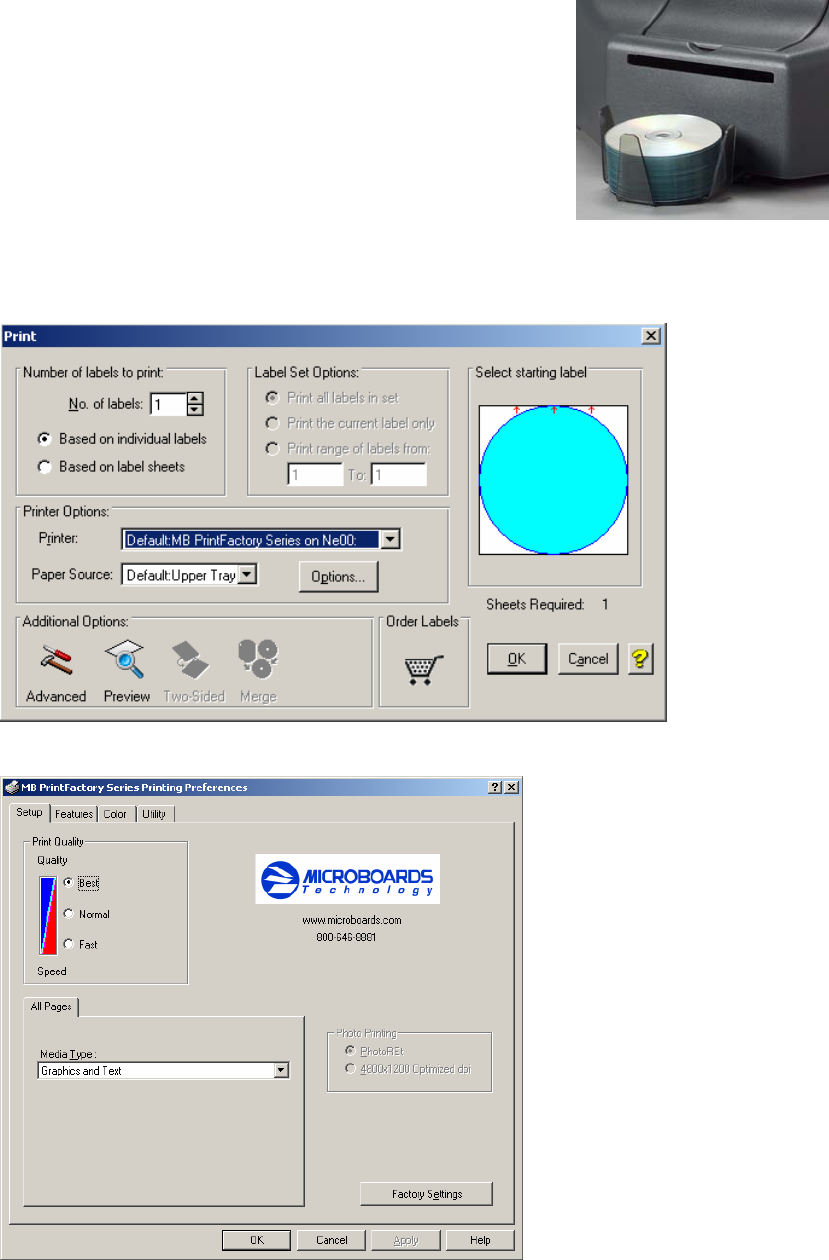Click the Help button in Printing Preferences
The width and height of the screenshot is (829, 1260).
tap(480, 1240)
